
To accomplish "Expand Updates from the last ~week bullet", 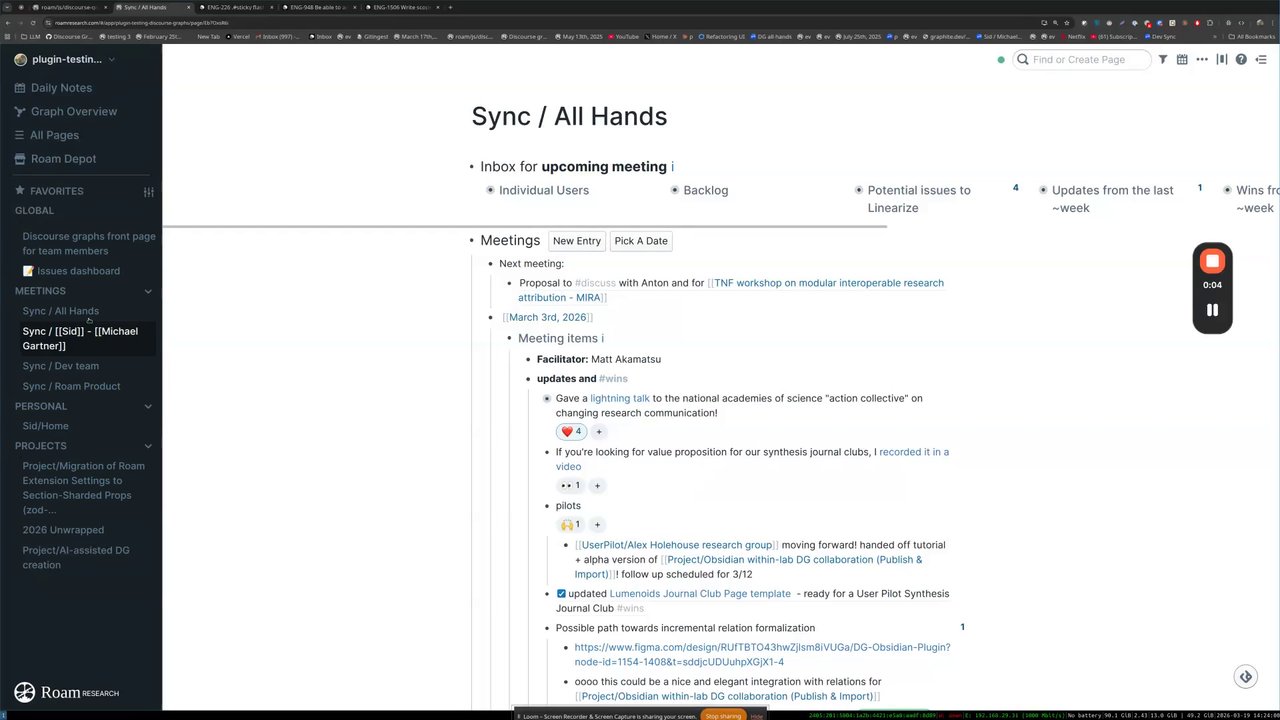I will 1043,190.
